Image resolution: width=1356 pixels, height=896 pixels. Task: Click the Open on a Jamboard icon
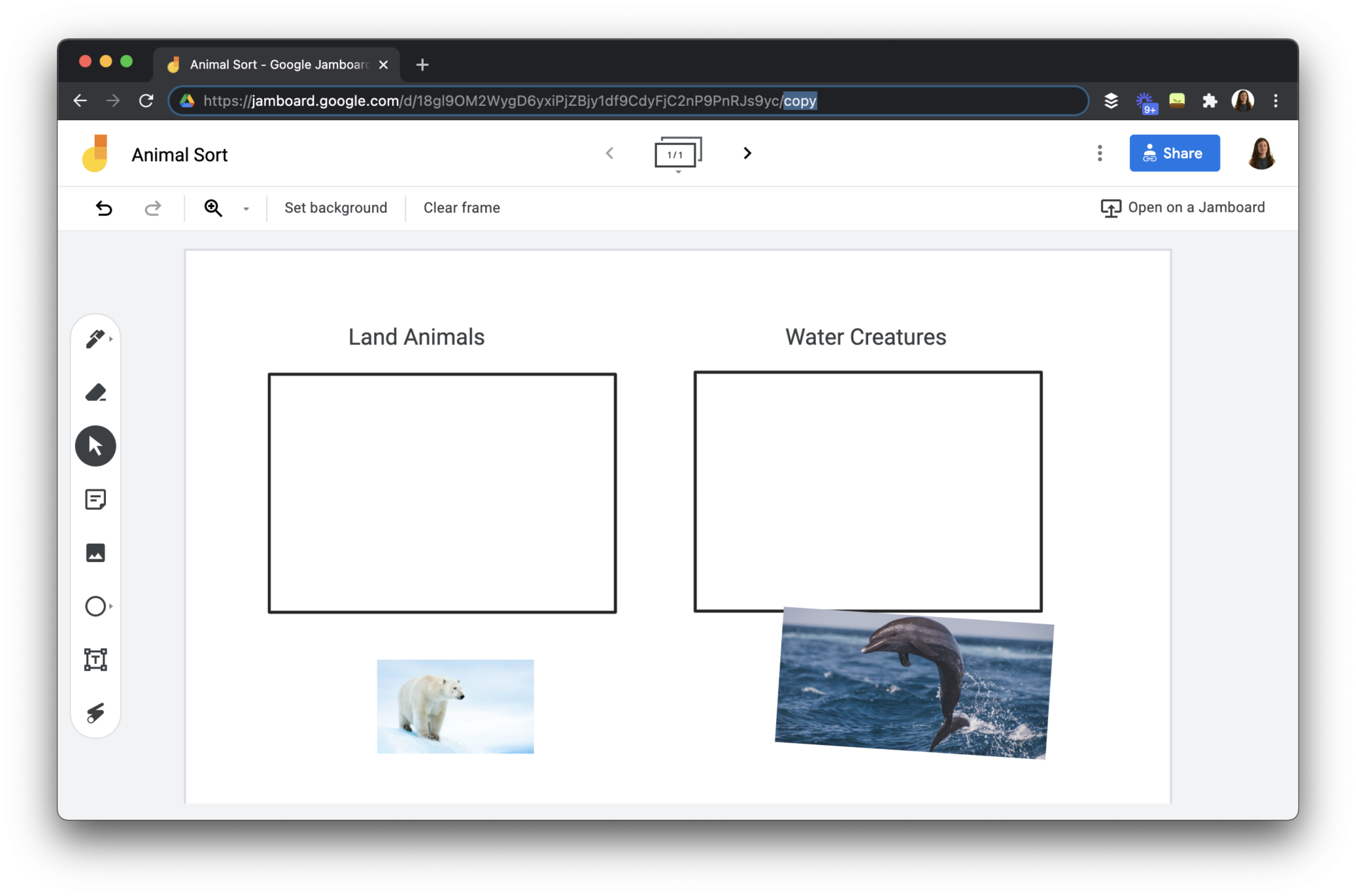[1110, 208]
